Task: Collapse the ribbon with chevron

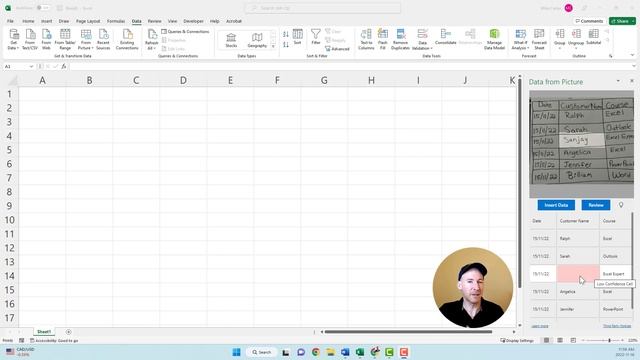Action: (x=633, y=55)
